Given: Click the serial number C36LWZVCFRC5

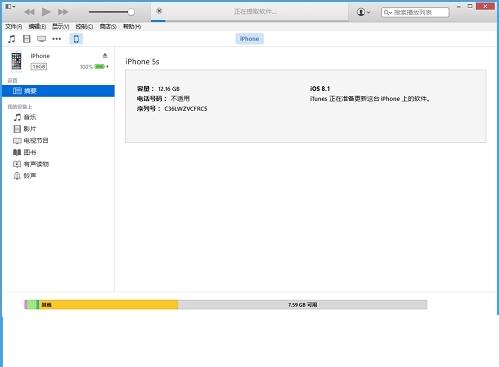Looking at the screenshot, I should (x=186, y=109).
